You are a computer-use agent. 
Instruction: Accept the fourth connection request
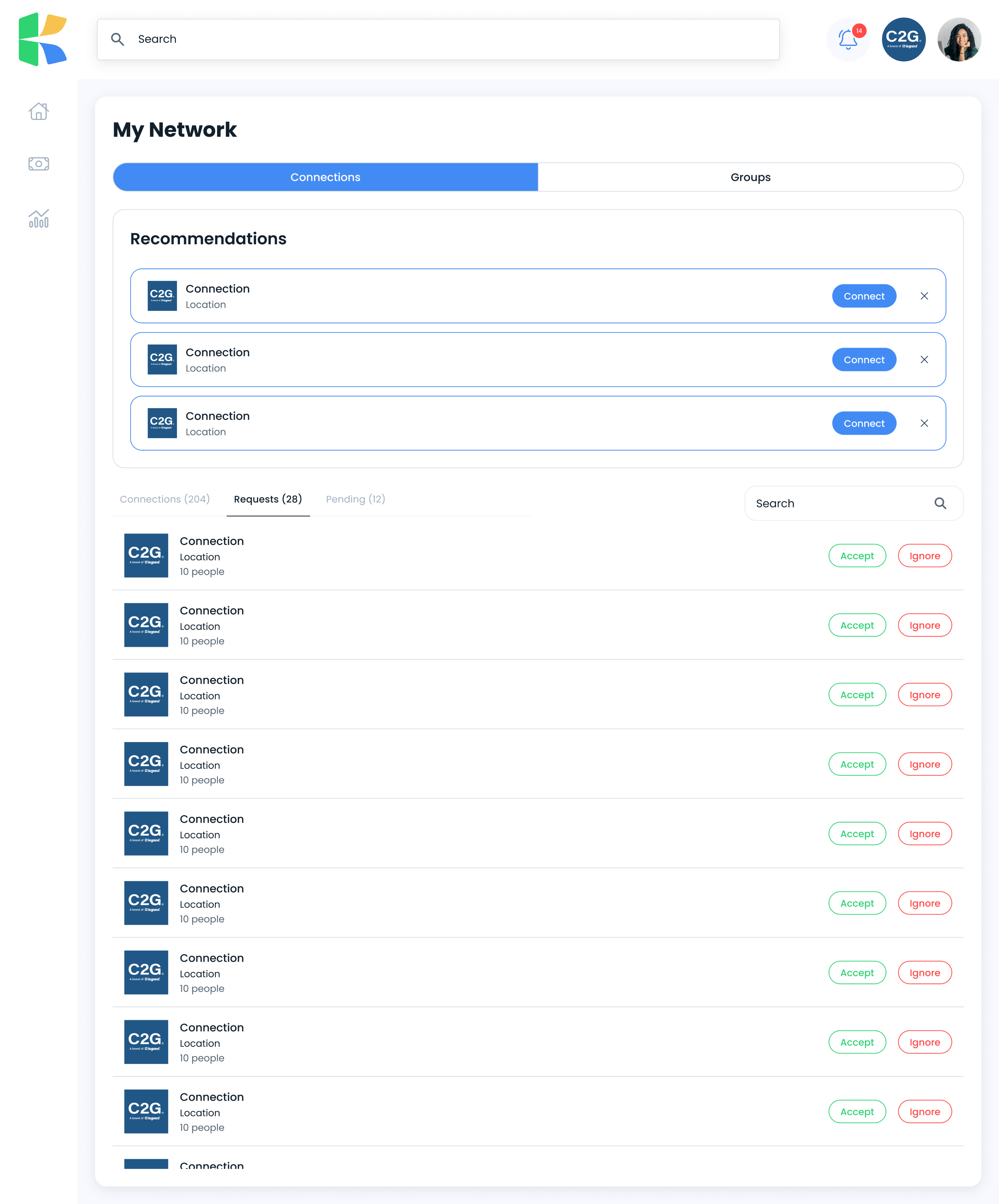tap(857, 764)
